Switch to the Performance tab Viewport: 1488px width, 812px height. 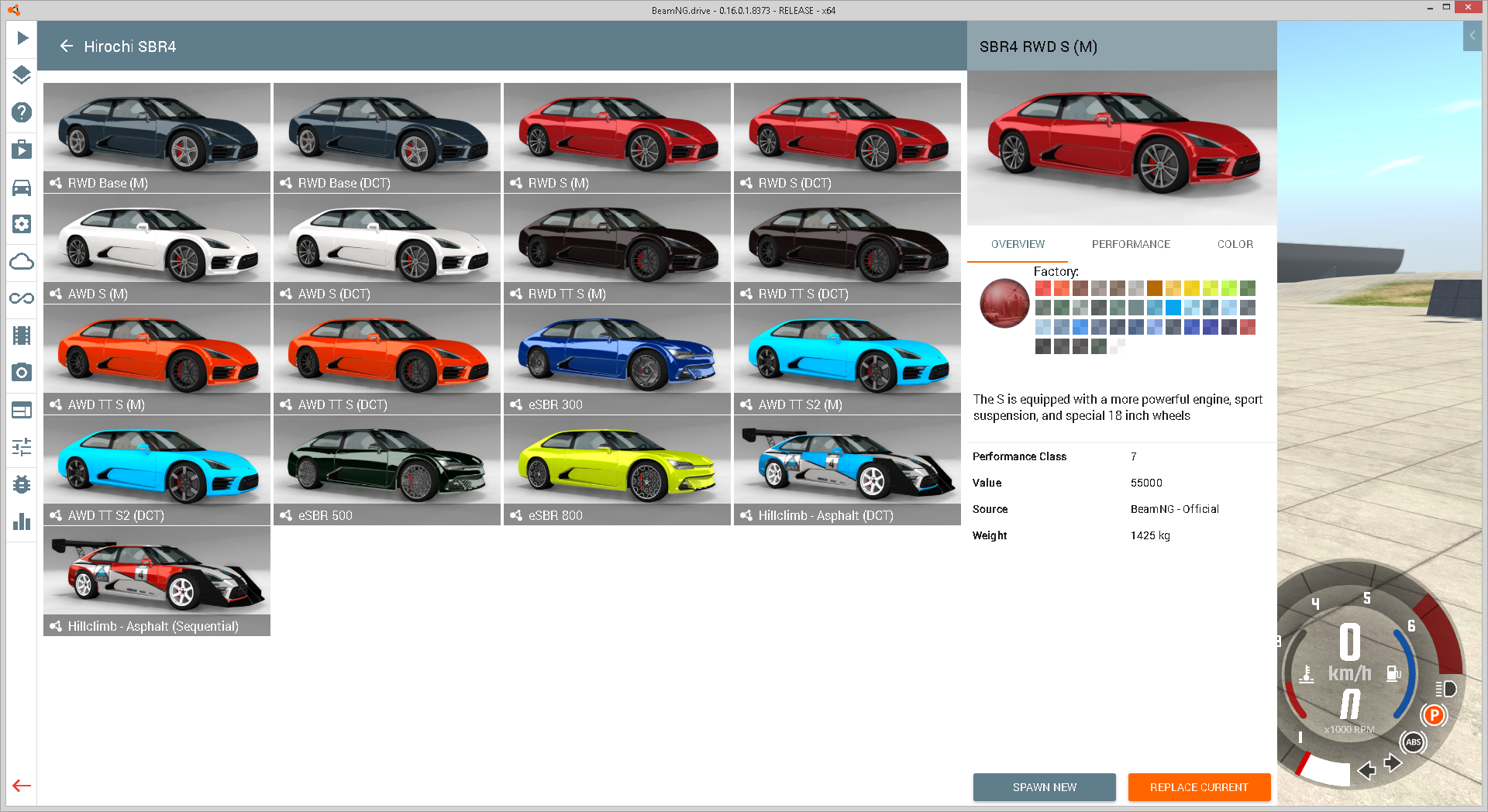tap(1131, 244)
